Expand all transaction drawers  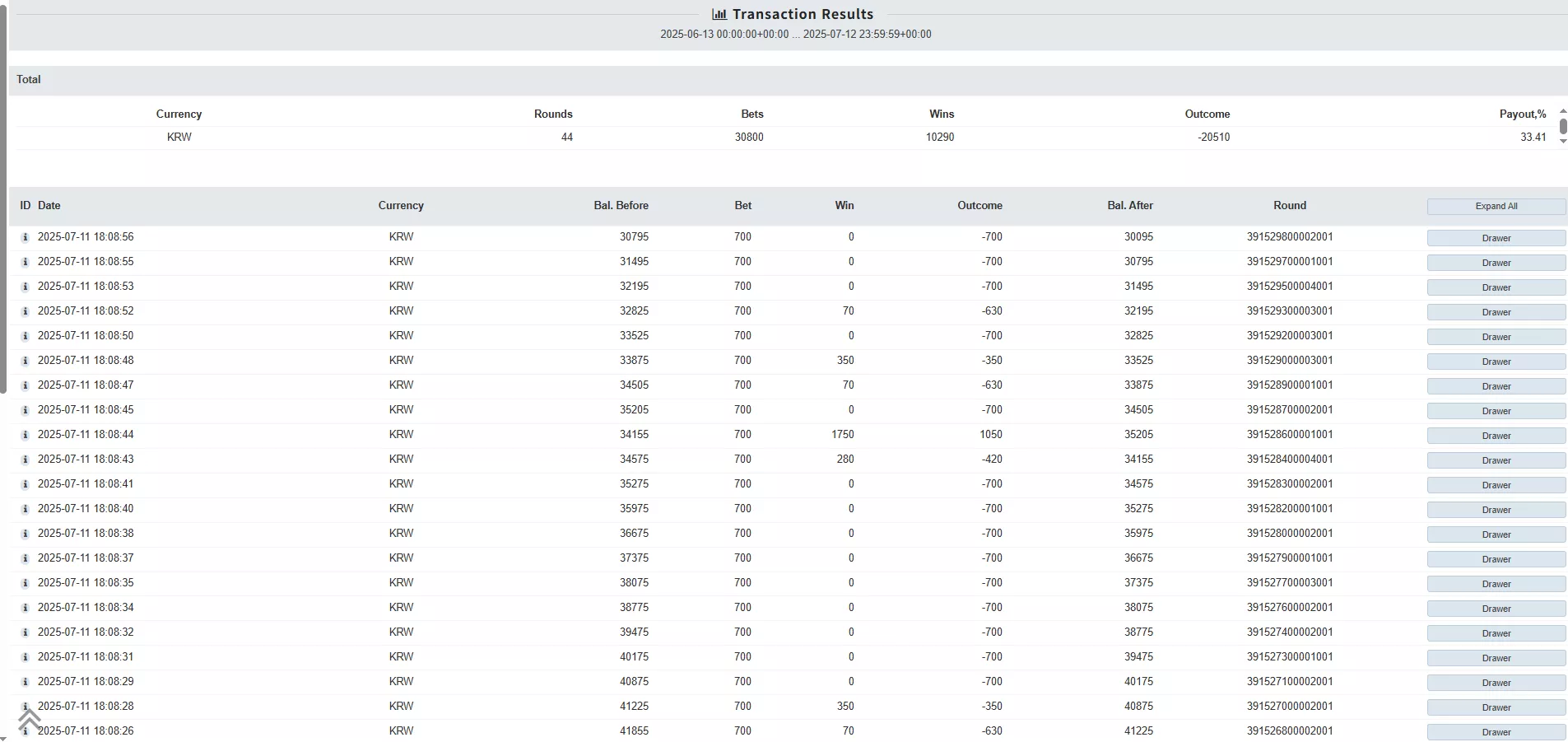pos(1496,206)
